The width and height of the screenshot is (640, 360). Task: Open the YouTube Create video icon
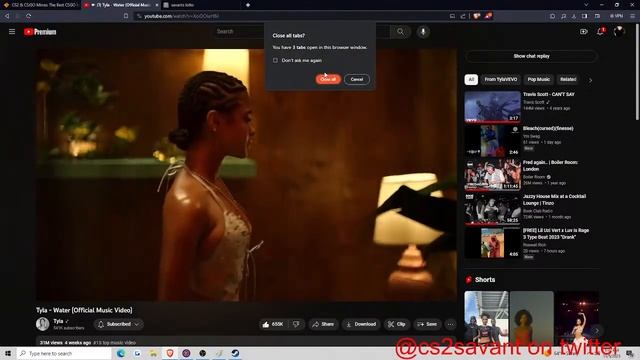pos(584,31)
